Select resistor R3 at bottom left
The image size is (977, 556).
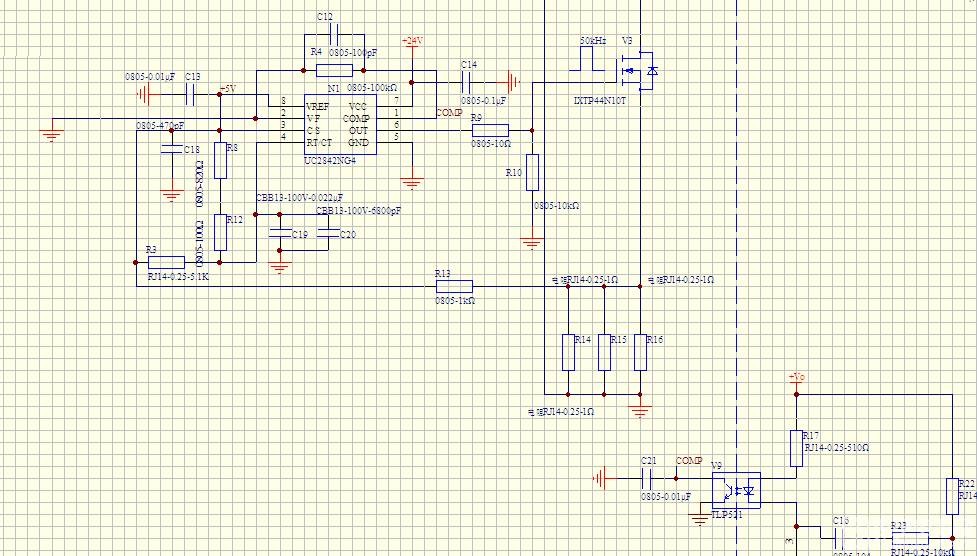pyautogui.click(x=166, y=262)
